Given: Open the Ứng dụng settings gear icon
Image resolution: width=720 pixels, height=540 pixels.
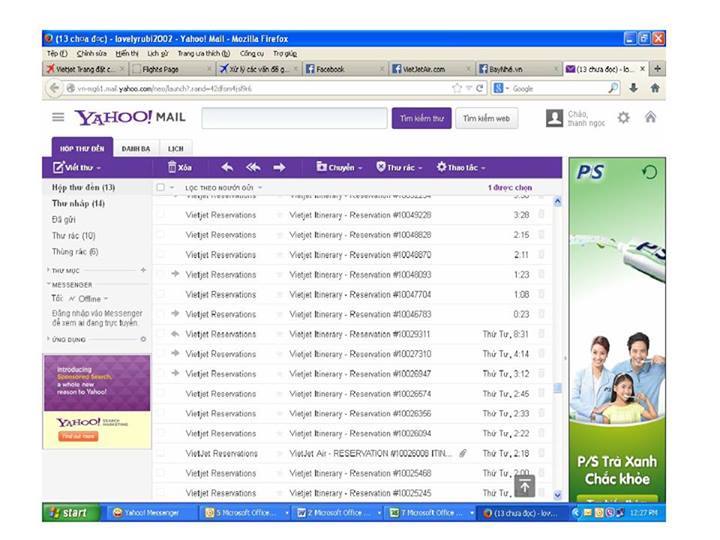Looking at the screenshot, I should [x=143, y=339].
